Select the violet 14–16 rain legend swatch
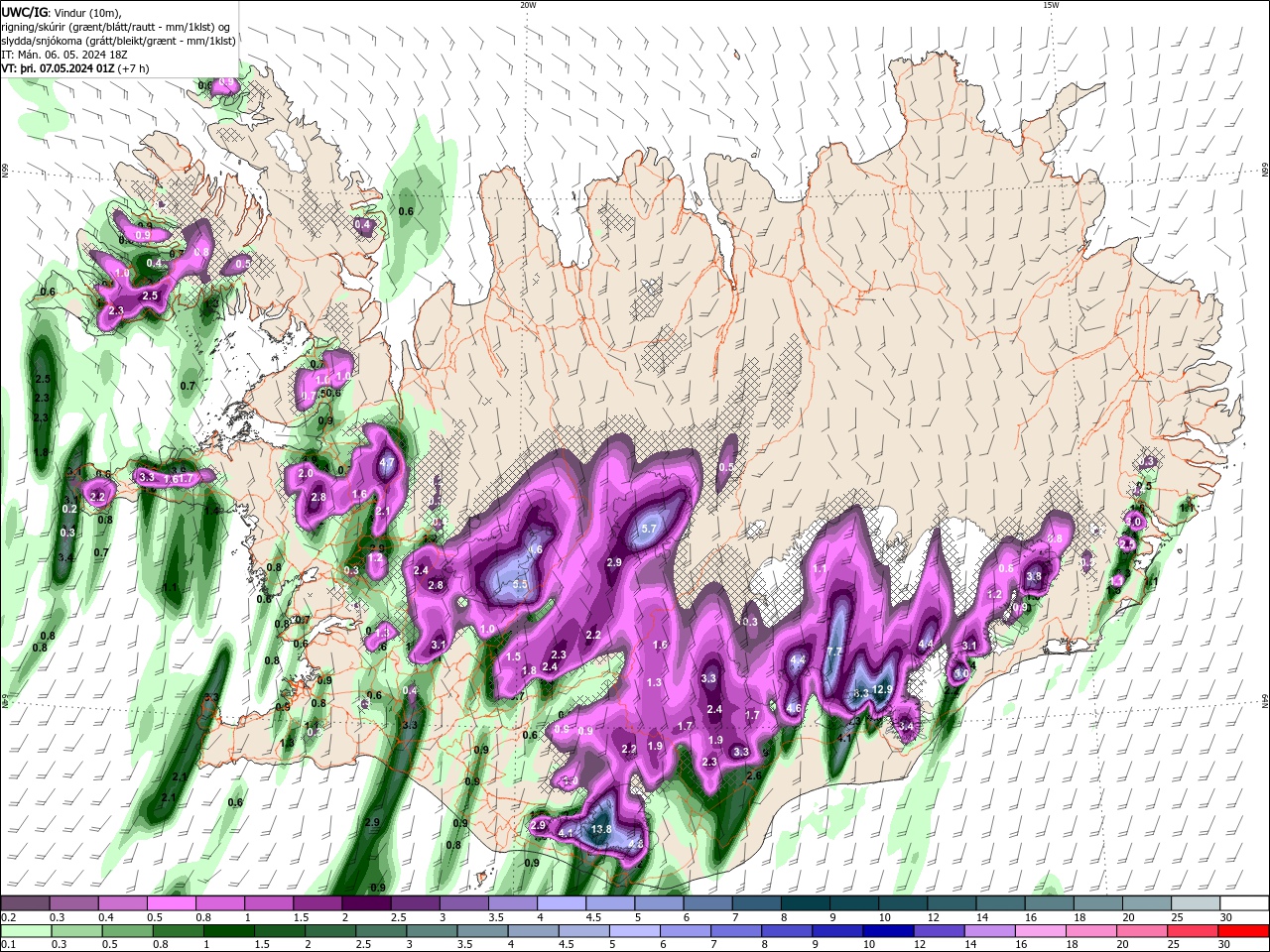1270x952 pixels. pos(992,931)
